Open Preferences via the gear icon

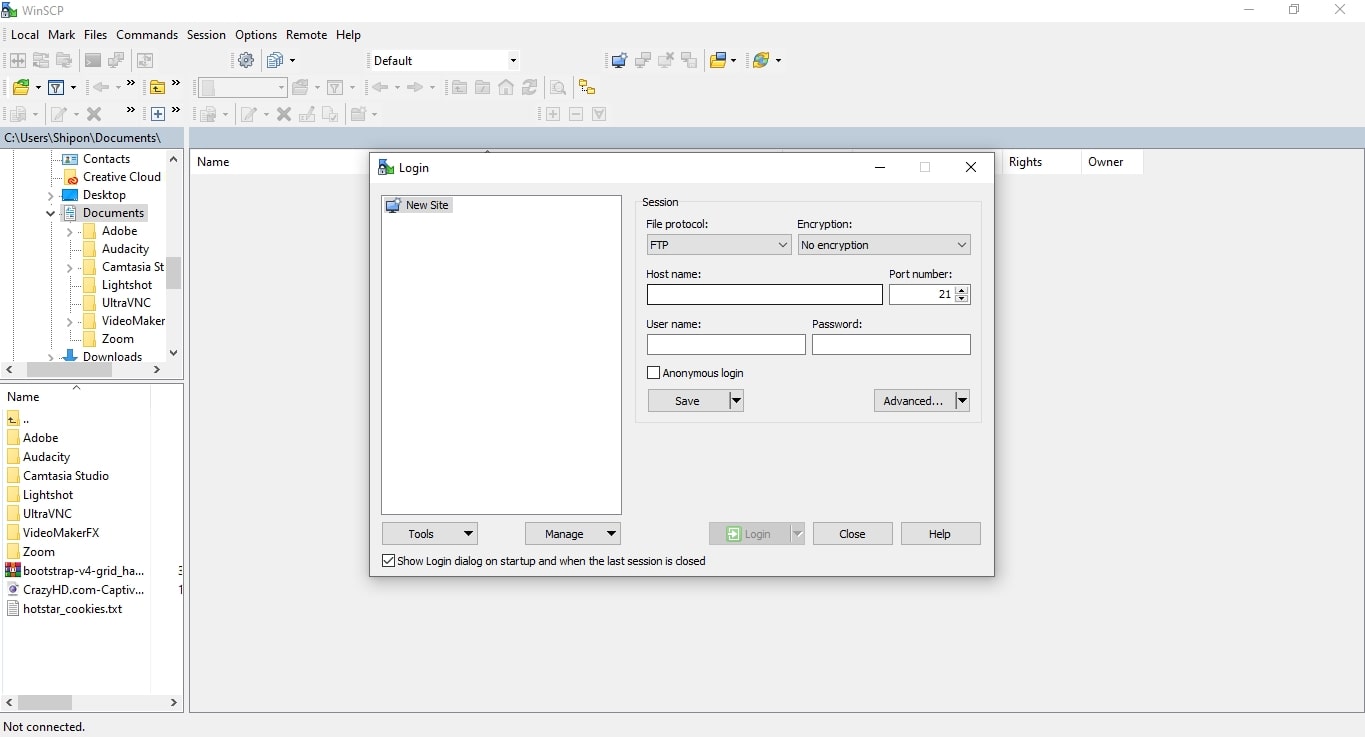point(246,60)
